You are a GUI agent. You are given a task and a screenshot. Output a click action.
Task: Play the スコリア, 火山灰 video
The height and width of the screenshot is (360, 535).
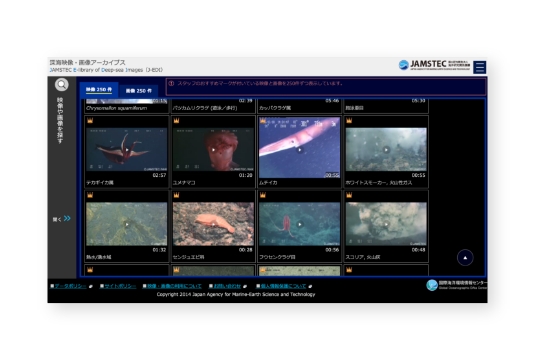click(386, 224)
